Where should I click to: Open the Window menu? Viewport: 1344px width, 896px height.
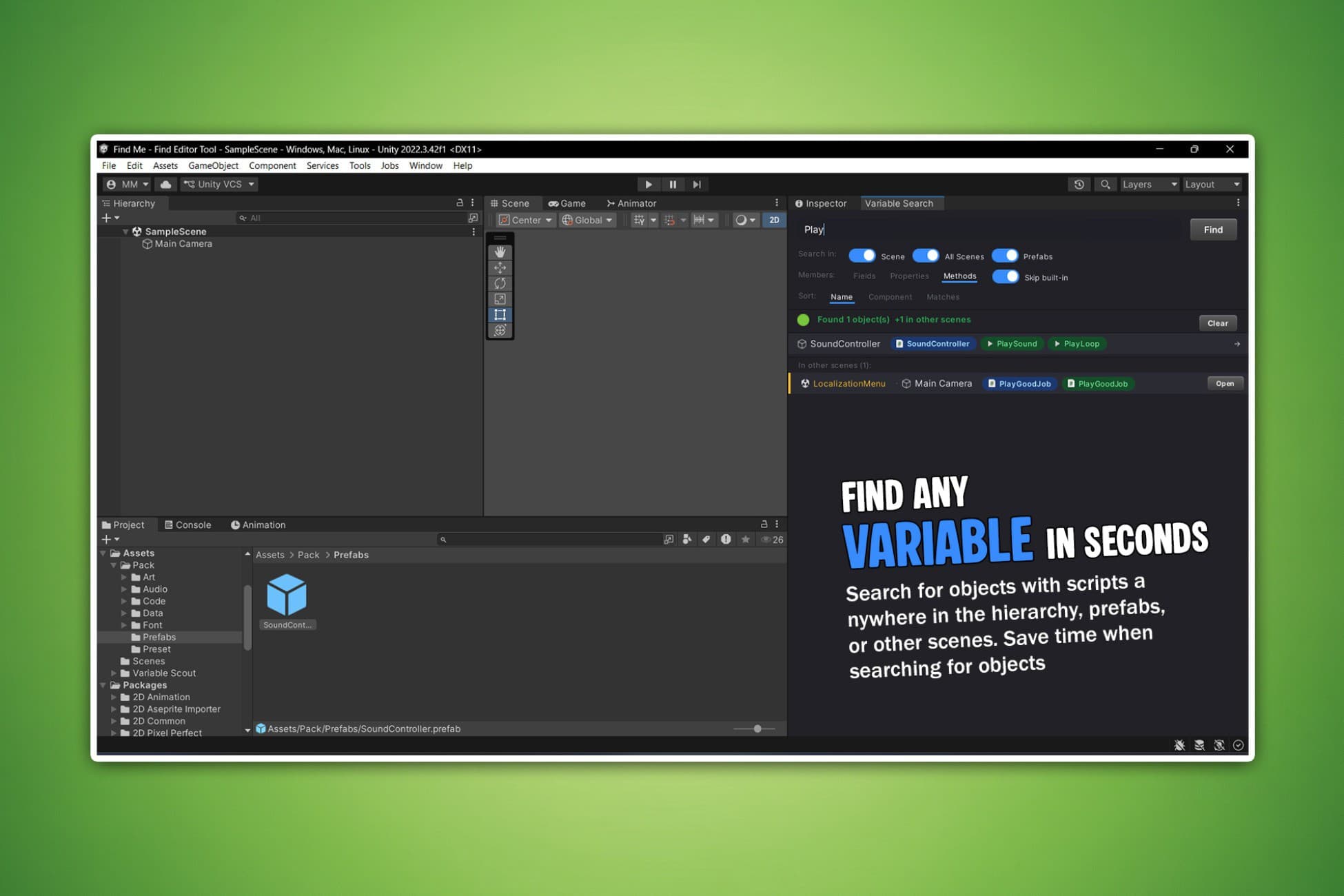click(425, 165)
